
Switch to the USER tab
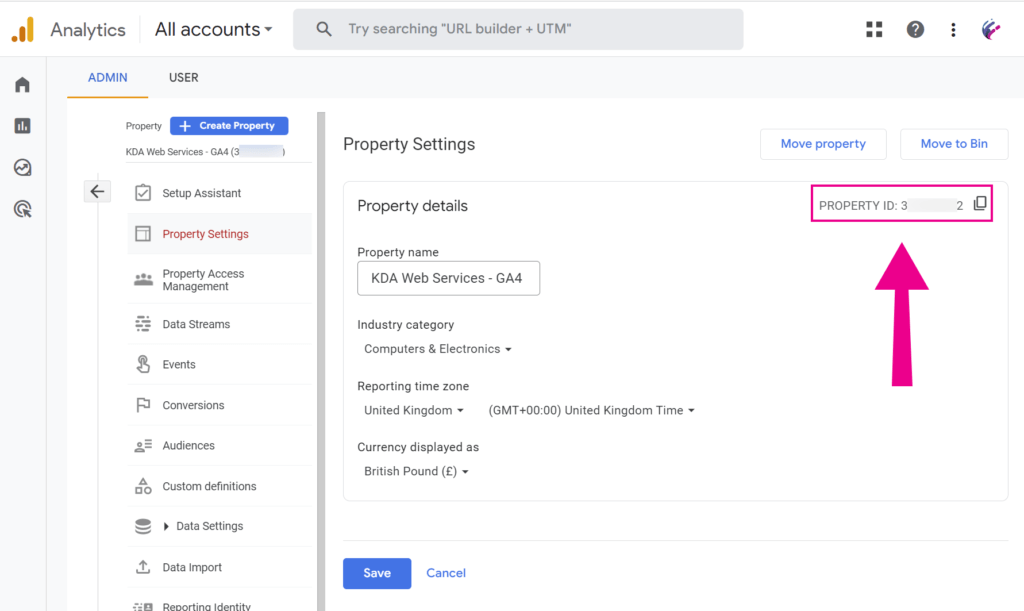click(184, 78)
